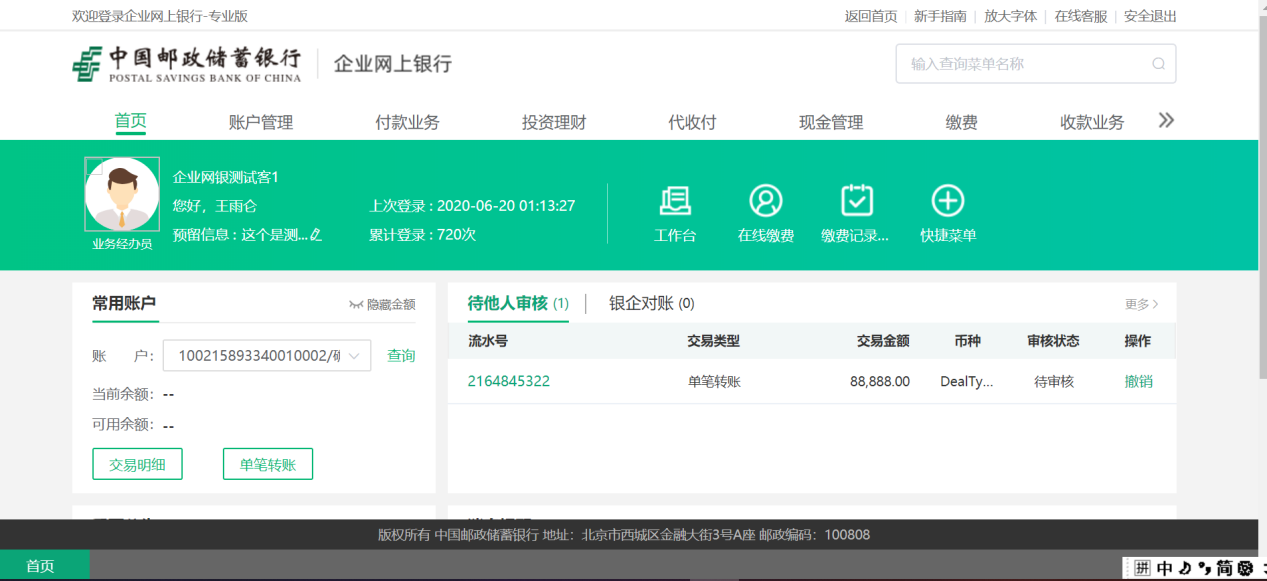Select the 拼 IME icon in taskbar
The image size is (1267, 581).
click(1141, 567)
